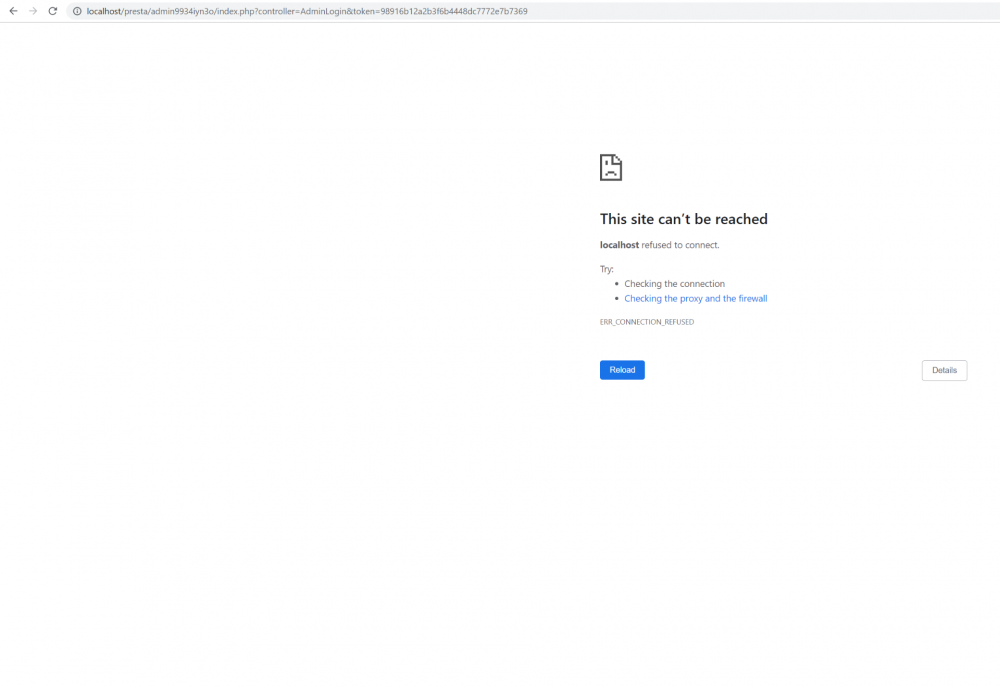Click the 'This site can't be reached' heading
The height and width of the screenshot is (687, 1000).
click(684, 219)
